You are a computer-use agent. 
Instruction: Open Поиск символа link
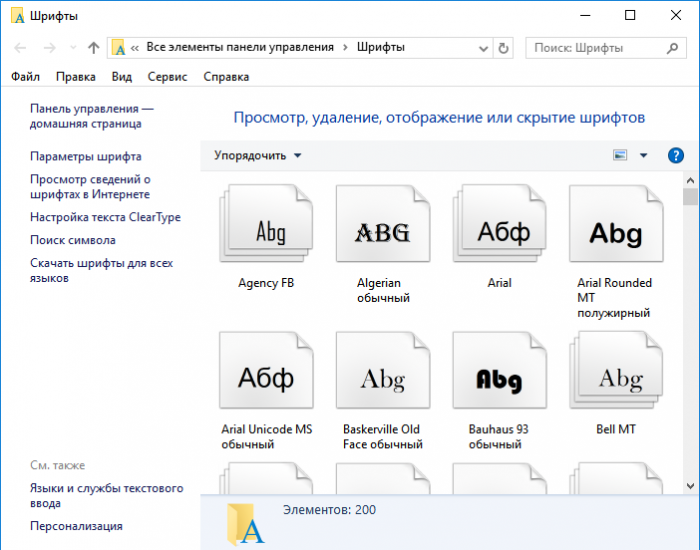click(x=73, y=240)
